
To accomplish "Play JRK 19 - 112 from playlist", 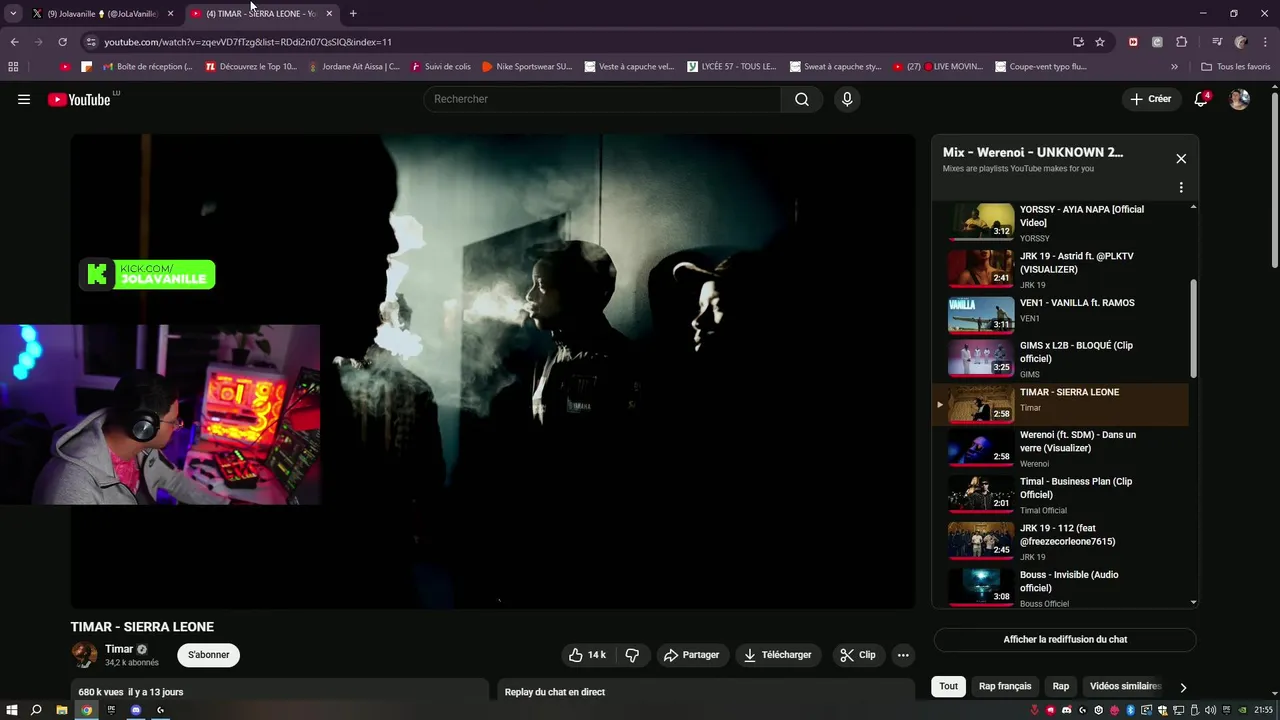I will tap(1060, 541).
